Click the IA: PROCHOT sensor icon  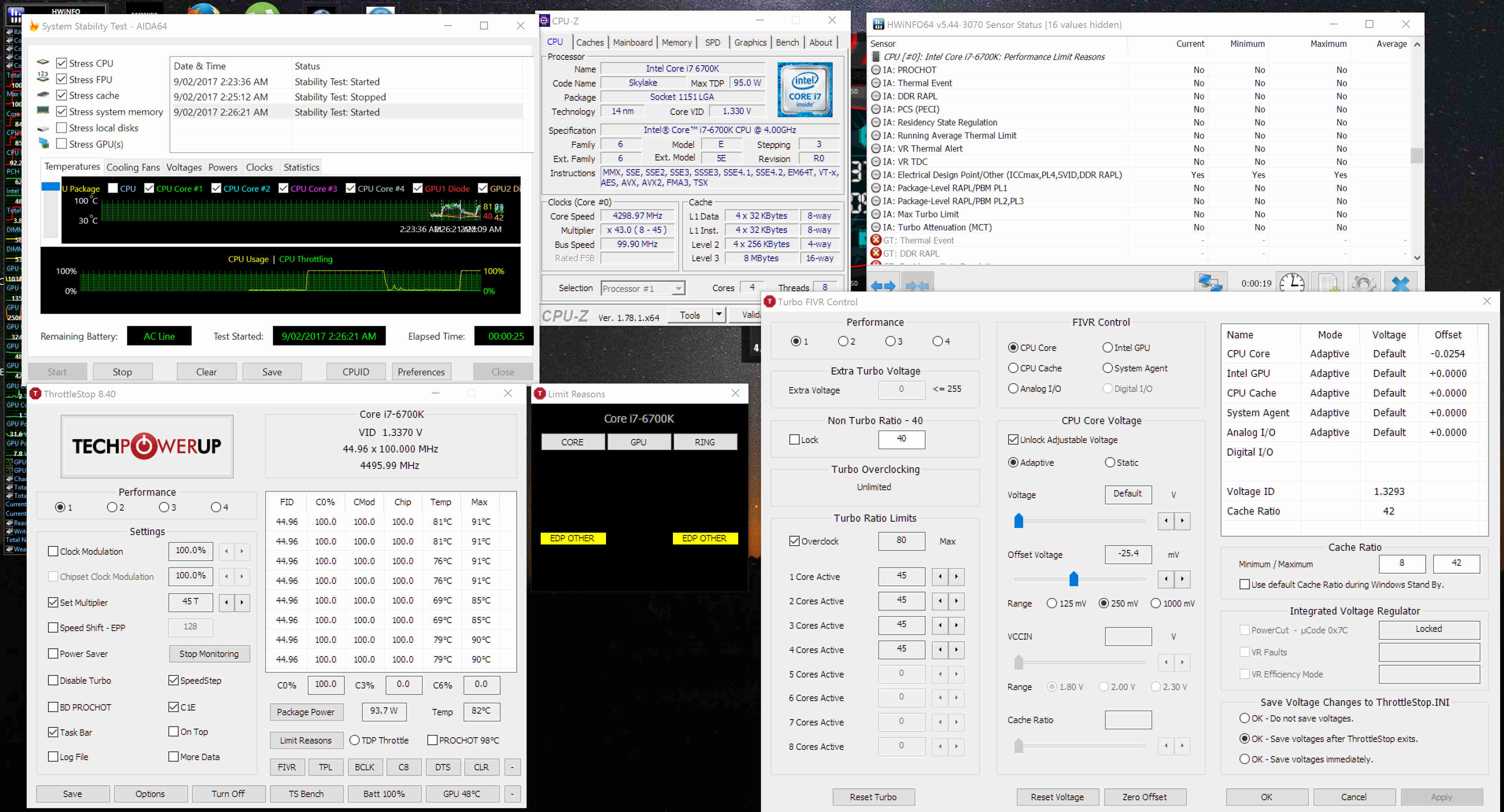tap(876, 70)
